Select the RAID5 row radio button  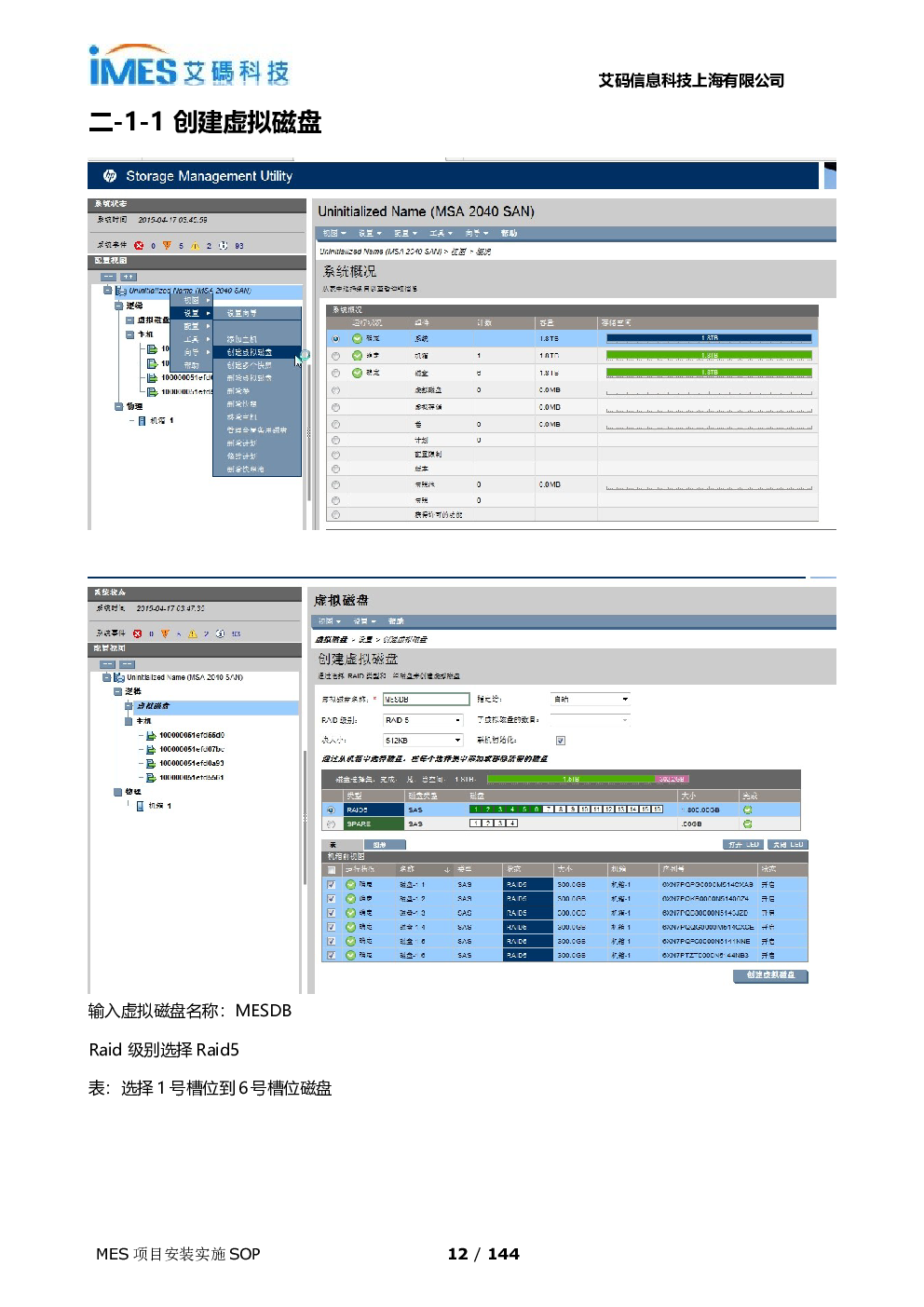[x=331, y=810]
